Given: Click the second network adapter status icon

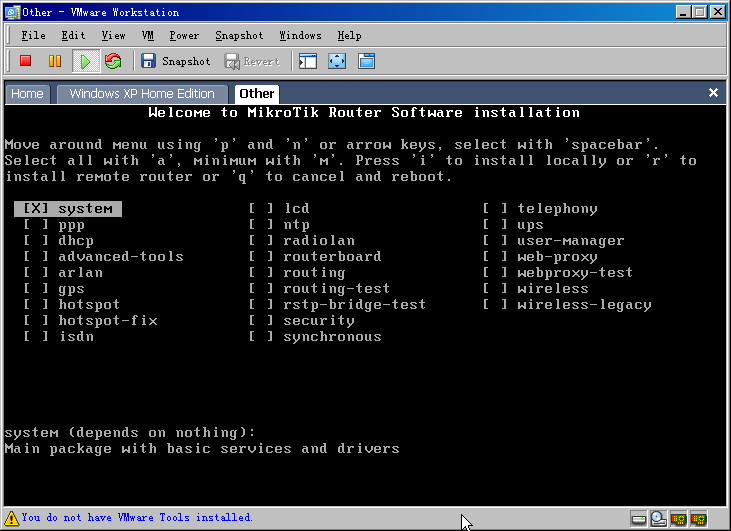Looking at the screenshot, I should click(x=699, y=518).
